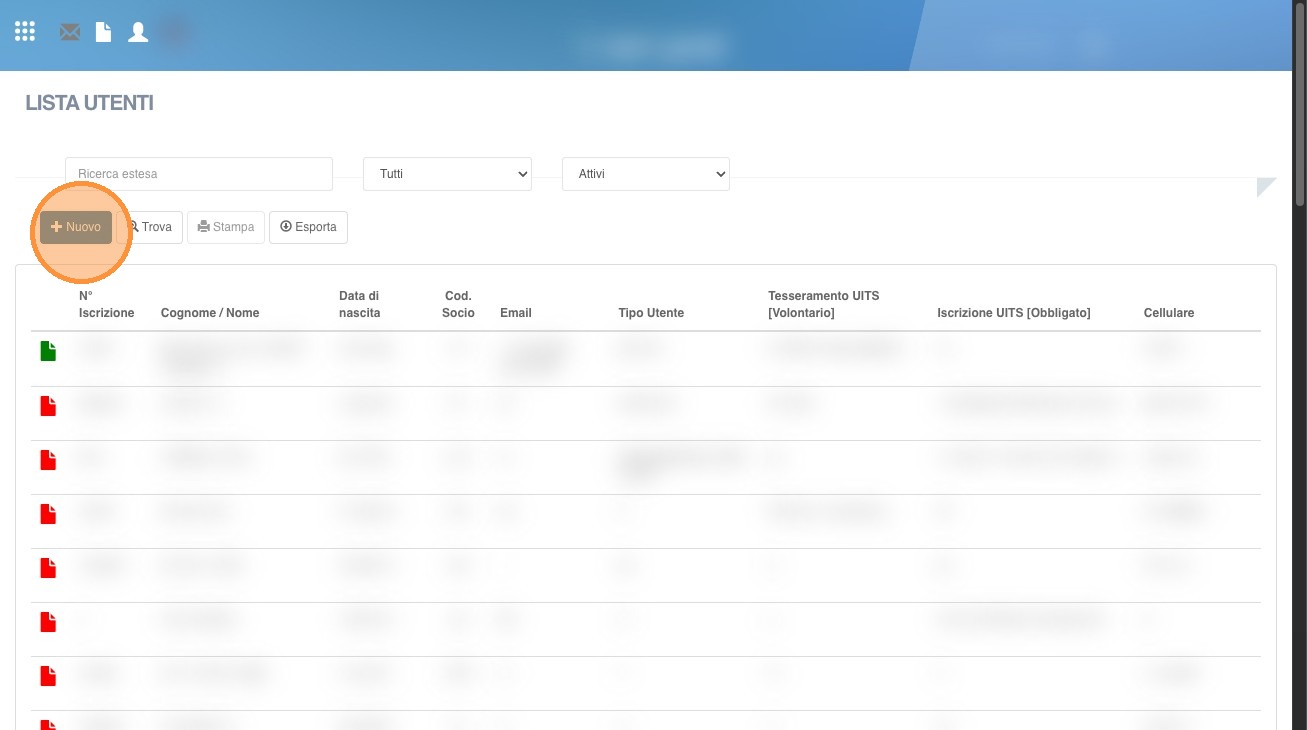Screen dimensions: 1307x730
Task: Sort by Cognome / Nome column header
Action: point(210,313)
